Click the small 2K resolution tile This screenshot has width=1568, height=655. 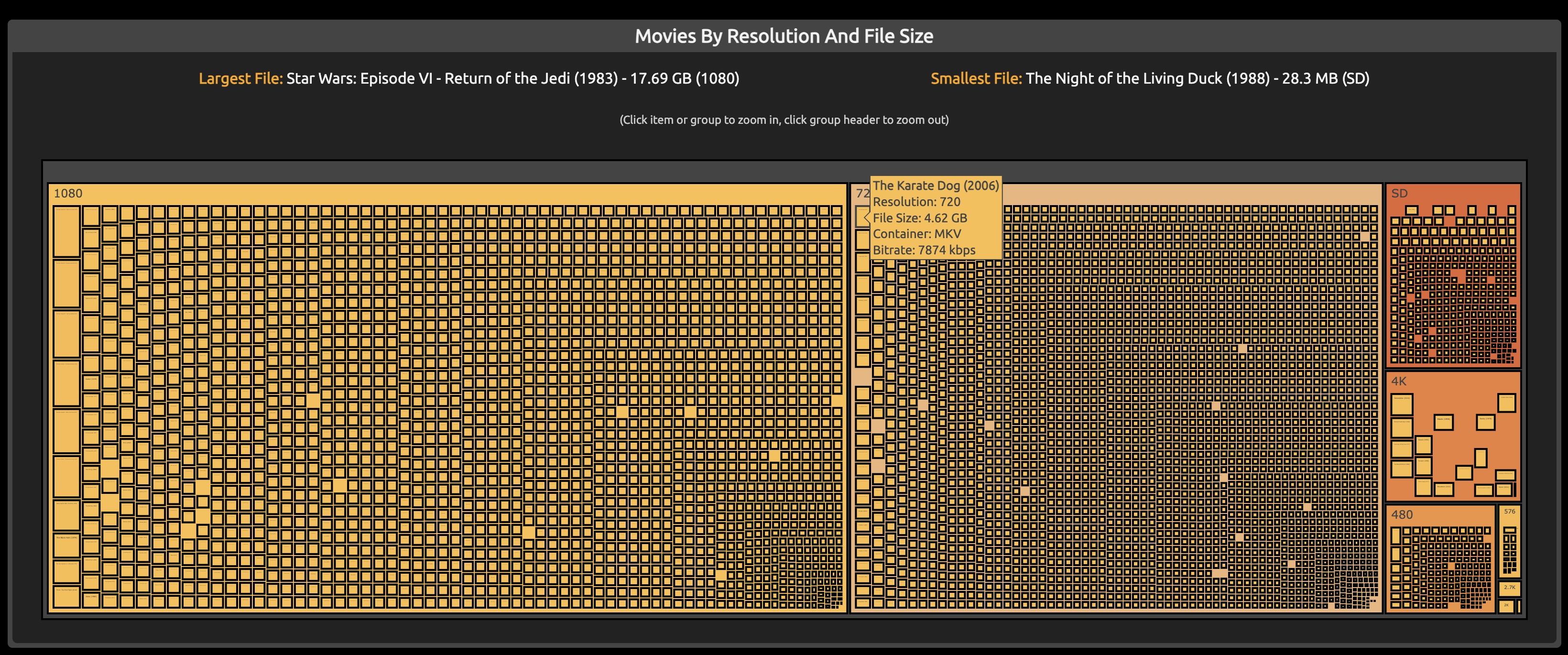(x=1506, y=606)
